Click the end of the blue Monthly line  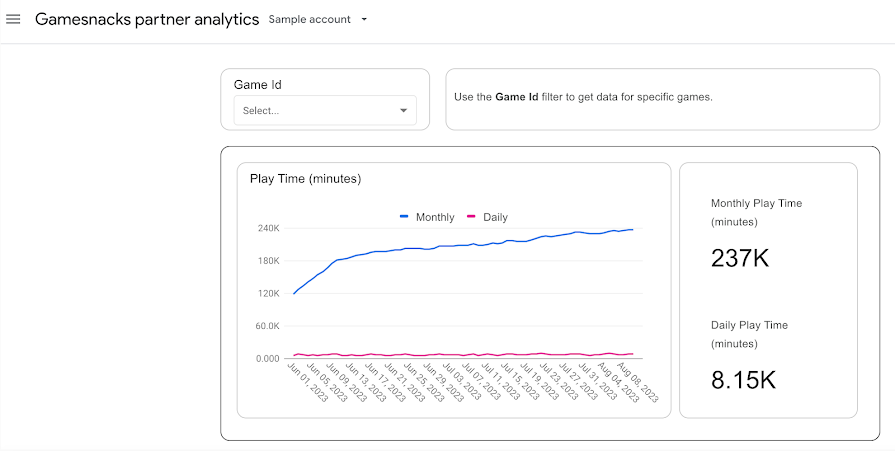coord(632,229)
